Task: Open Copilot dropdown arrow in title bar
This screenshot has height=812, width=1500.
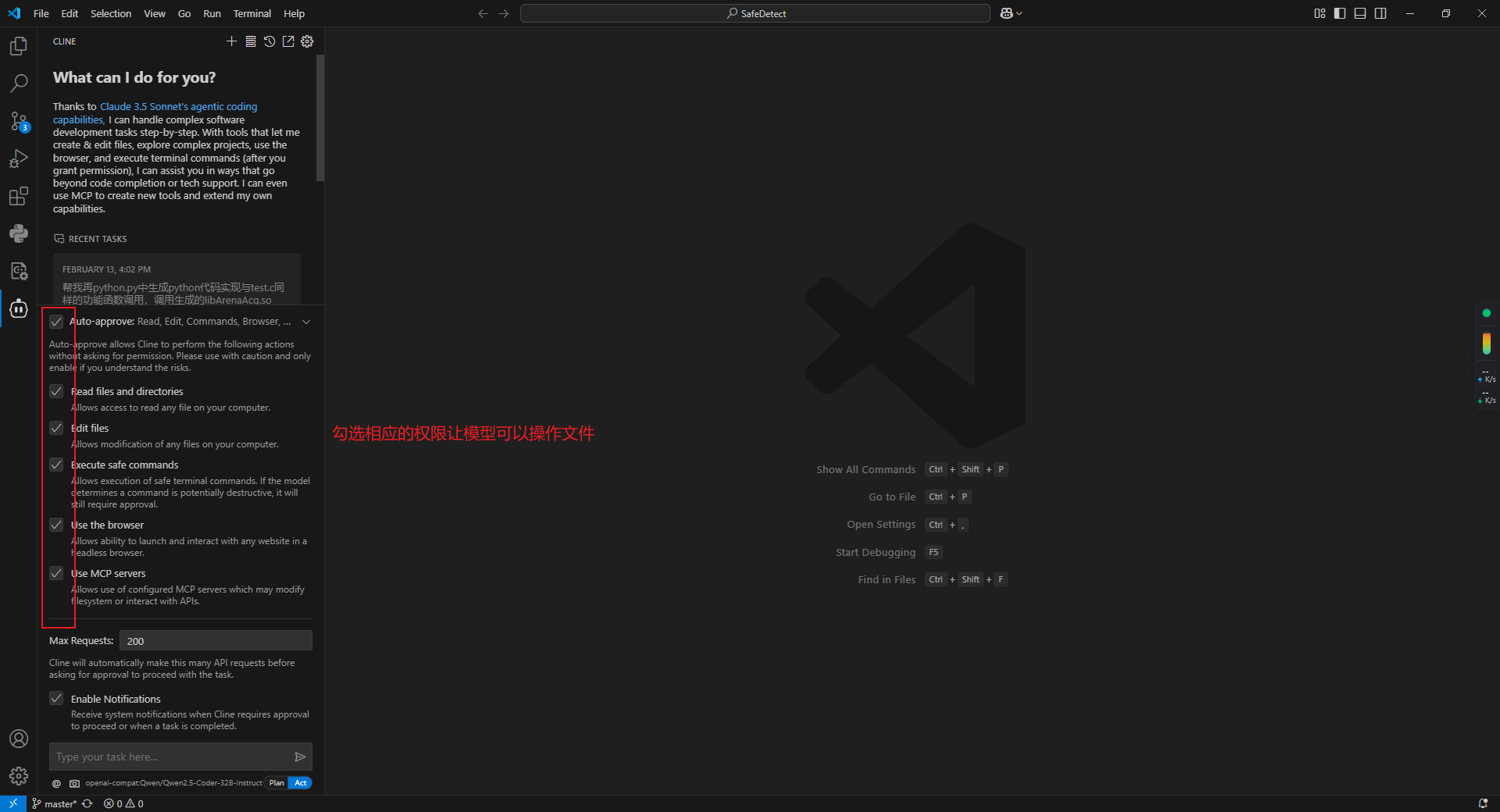Action: pos(1019,13)
